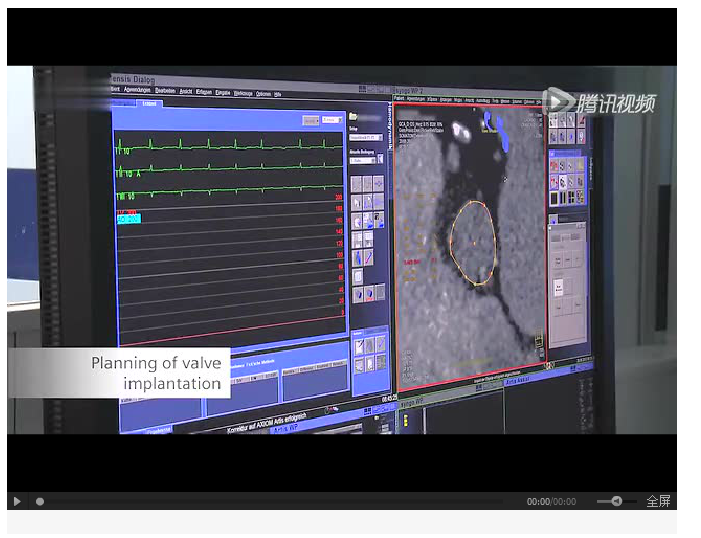Click the folder icon above Setup dropdown

pos(353,116)
